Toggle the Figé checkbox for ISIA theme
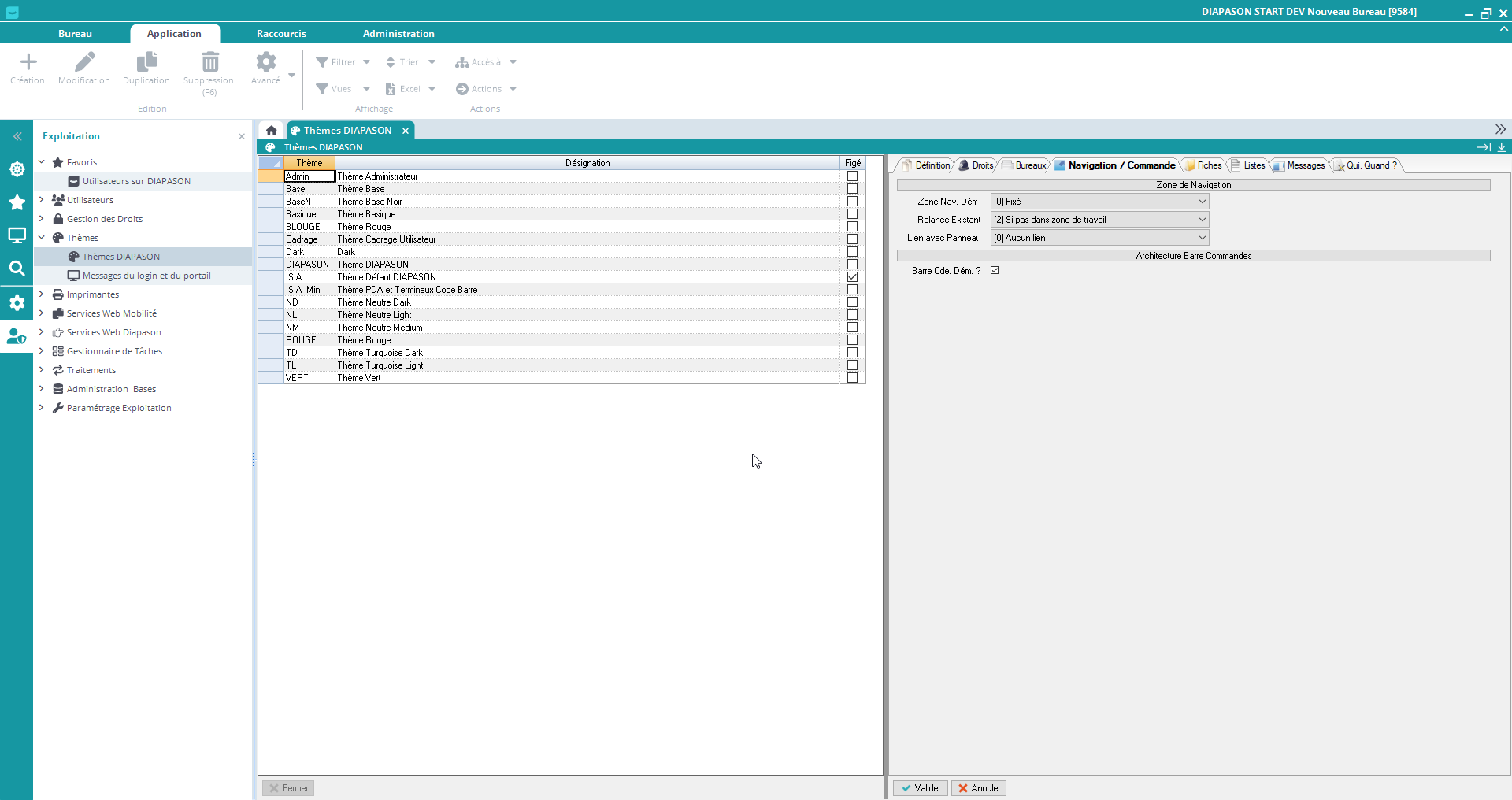Viewport: 1512px width, 800px height. (x=852, y=277)
